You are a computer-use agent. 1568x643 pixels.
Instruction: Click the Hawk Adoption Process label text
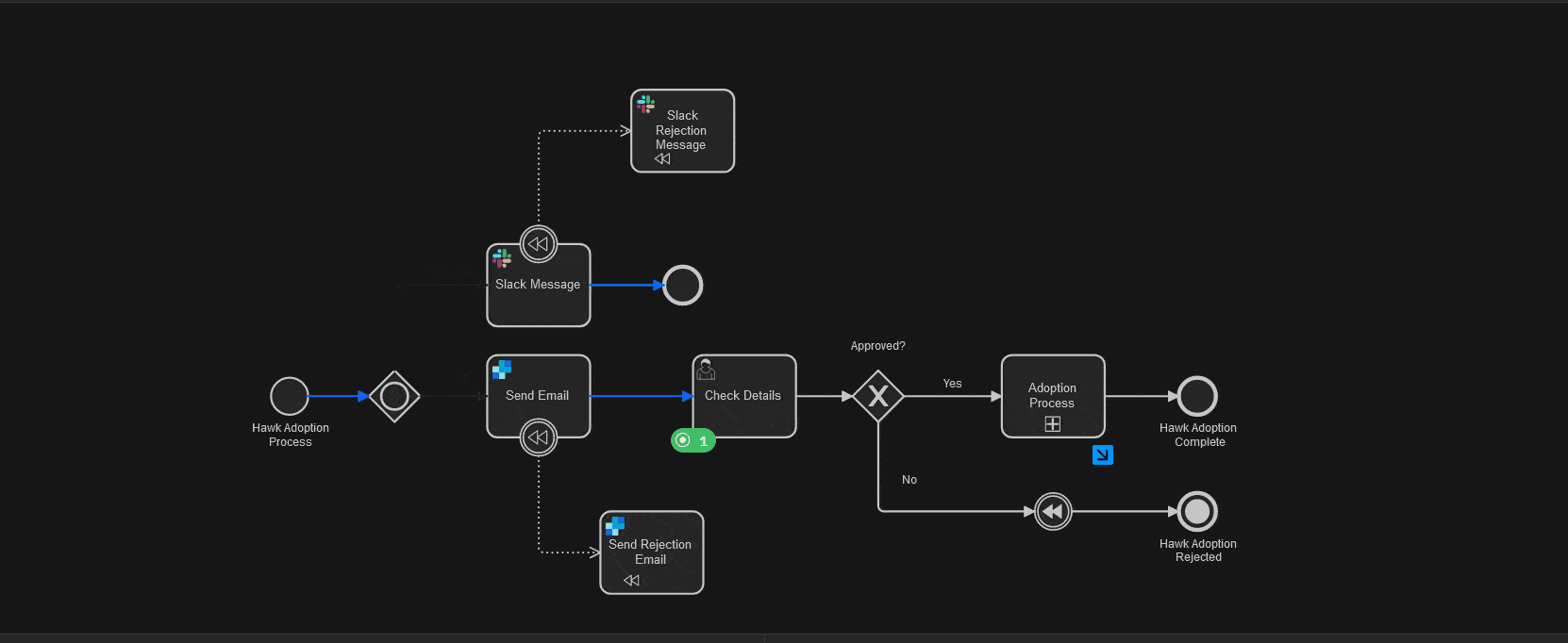(x=291, y=435)
